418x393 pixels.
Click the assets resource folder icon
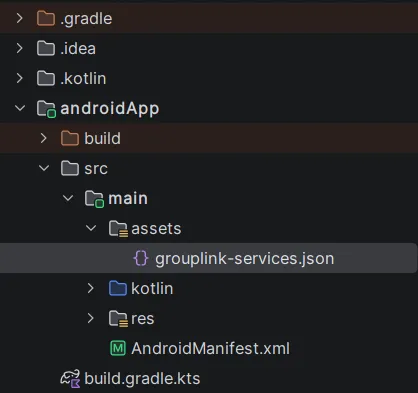click(118, 229)
